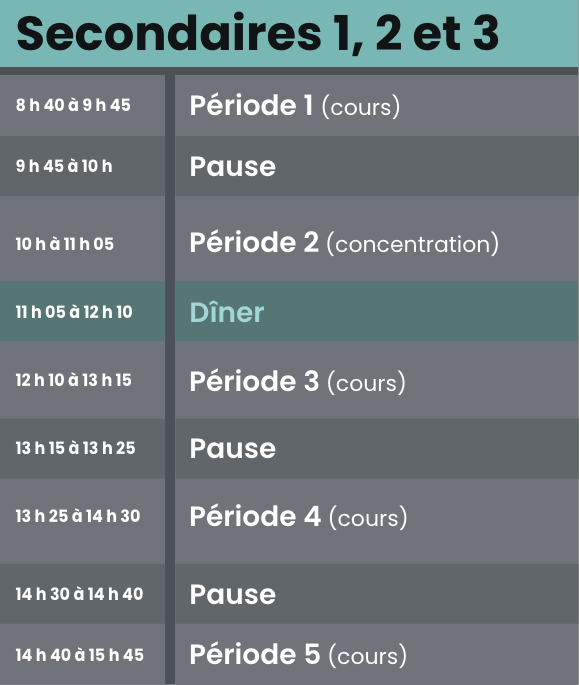
Task: Select the Période 5 (cours) row
Action: pos(377,654)
